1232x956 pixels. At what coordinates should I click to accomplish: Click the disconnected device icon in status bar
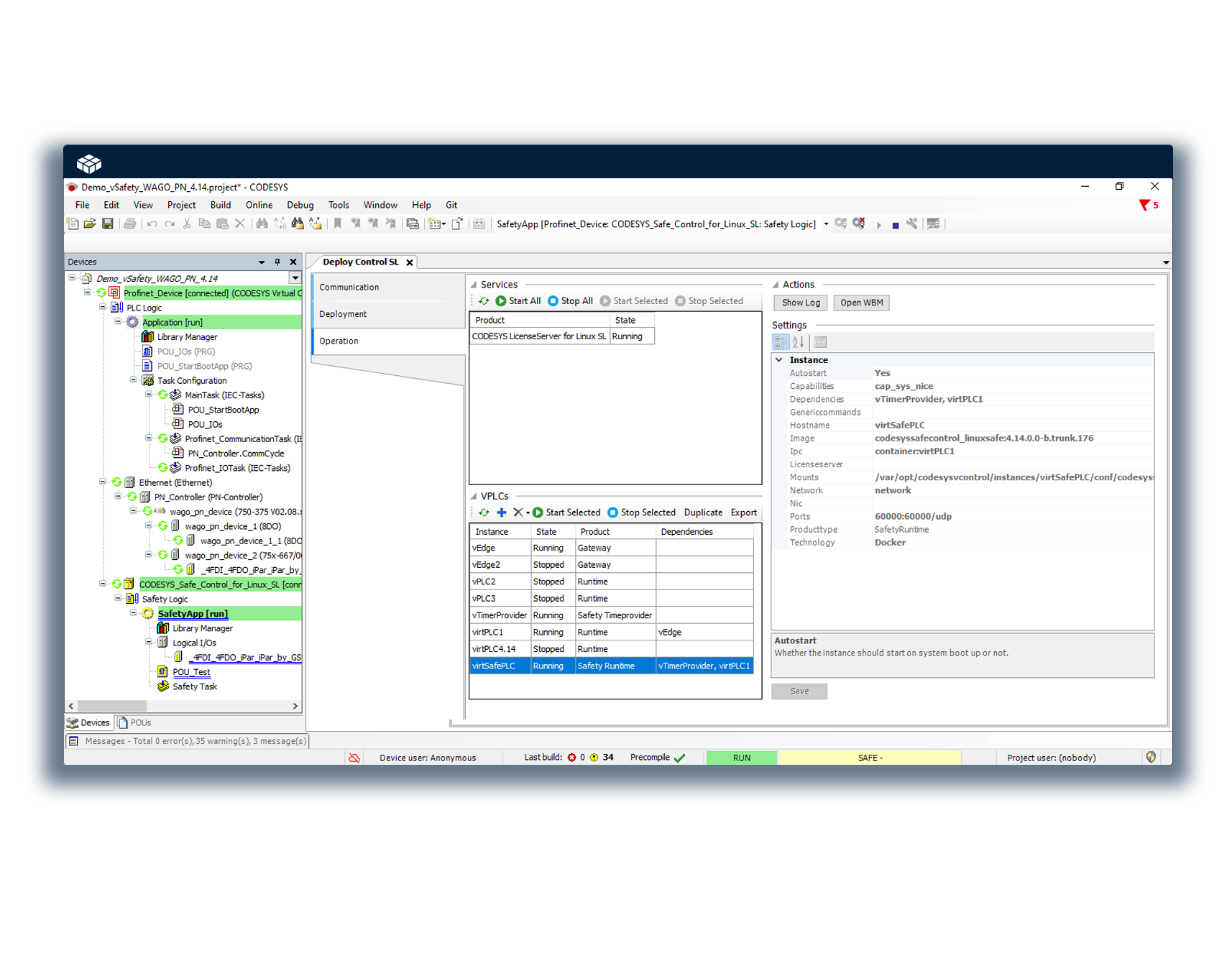coord(354,758)
